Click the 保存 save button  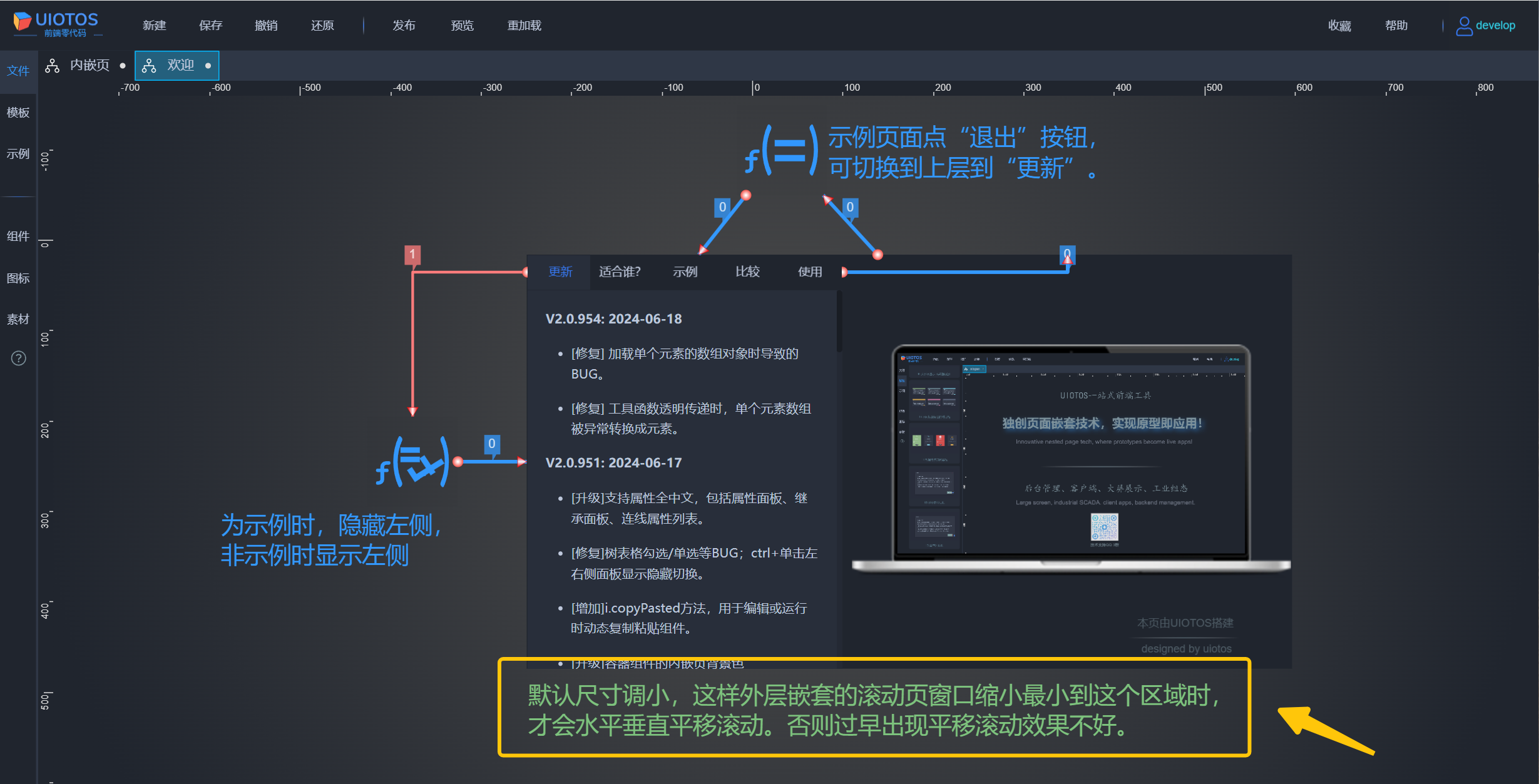coord(210,26)
